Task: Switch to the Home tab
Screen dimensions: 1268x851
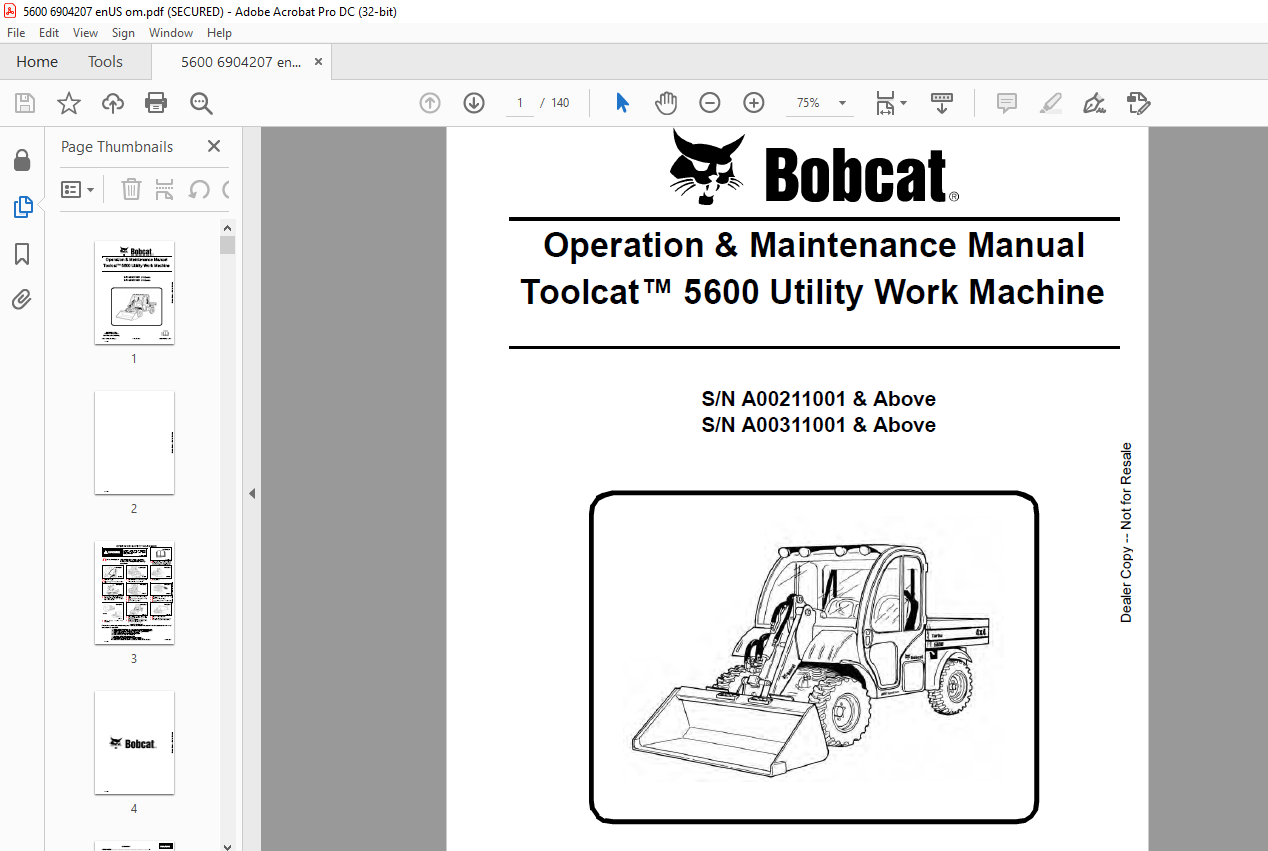Action: pyautogui.click(x=37, y=62)
